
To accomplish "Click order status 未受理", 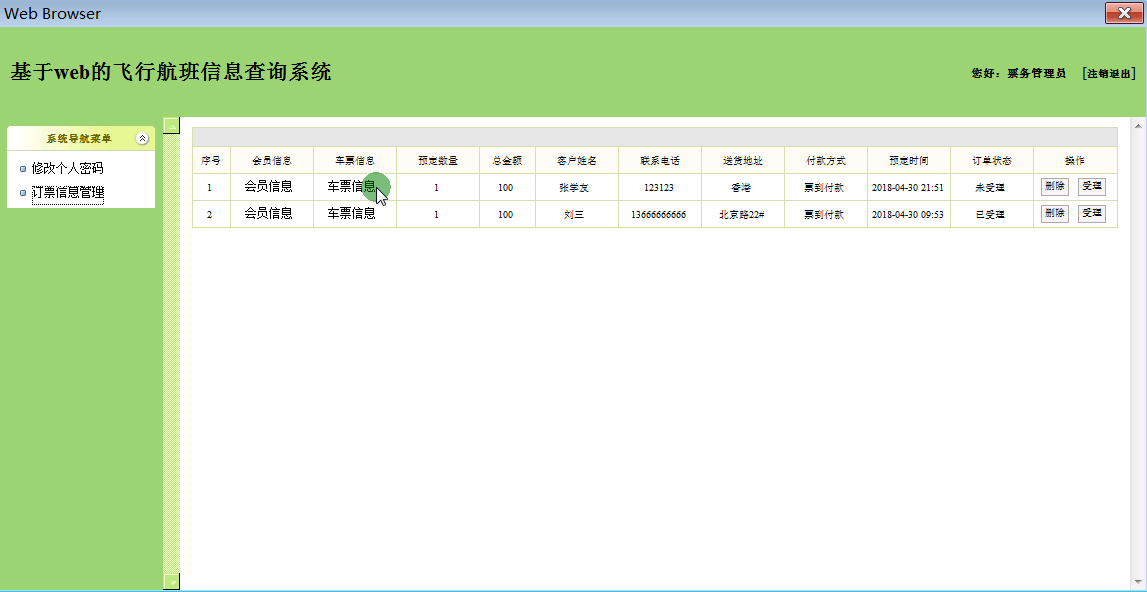I will (x=990, y=187).
